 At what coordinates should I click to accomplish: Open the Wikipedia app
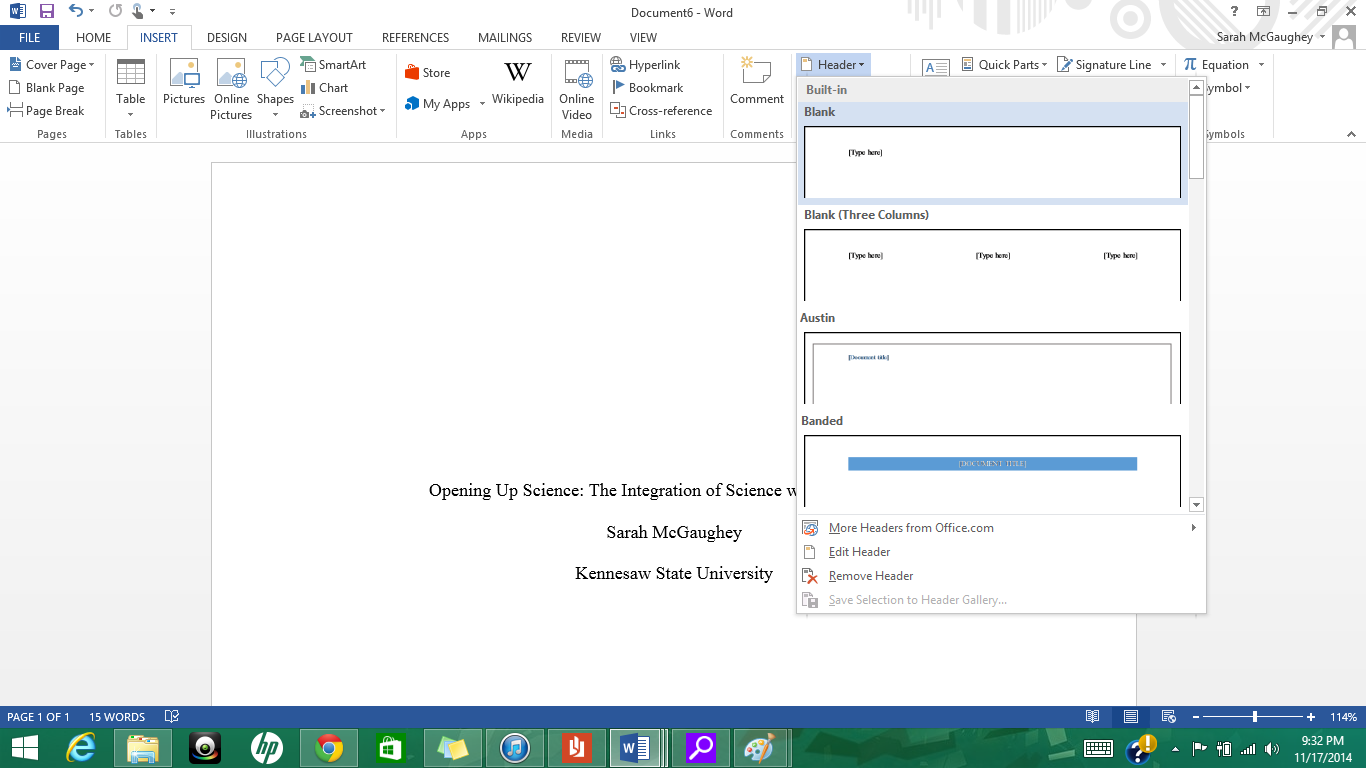point(518,83)
